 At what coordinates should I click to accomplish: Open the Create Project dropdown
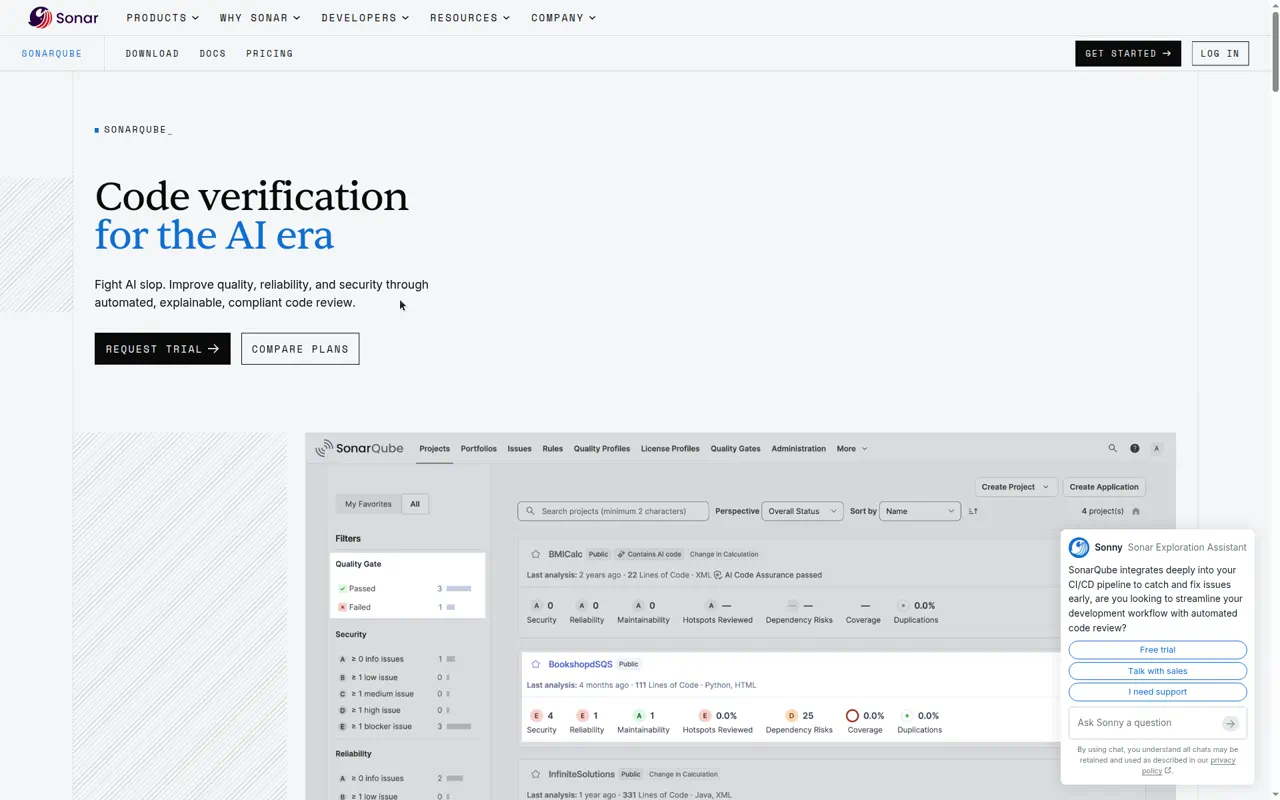coord(1015,487)
